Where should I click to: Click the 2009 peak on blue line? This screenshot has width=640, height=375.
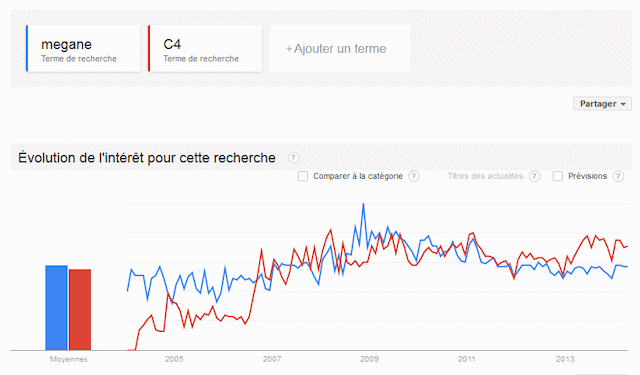[363, 204]
